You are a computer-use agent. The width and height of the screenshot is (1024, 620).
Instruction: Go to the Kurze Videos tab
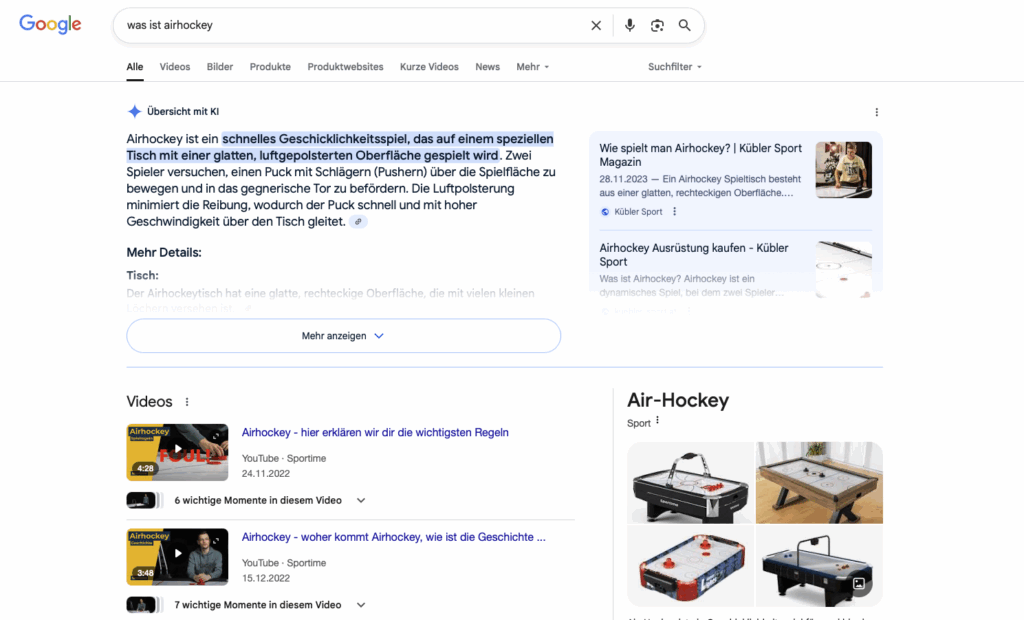pyautogui.click(x=429, y=67)
